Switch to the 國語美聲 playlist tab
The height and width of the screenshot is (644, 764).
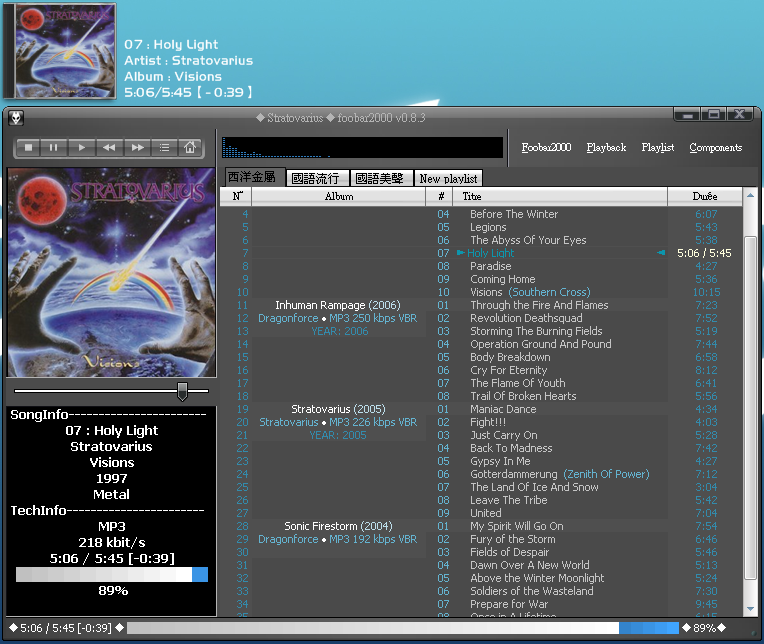tap(382, 178)
